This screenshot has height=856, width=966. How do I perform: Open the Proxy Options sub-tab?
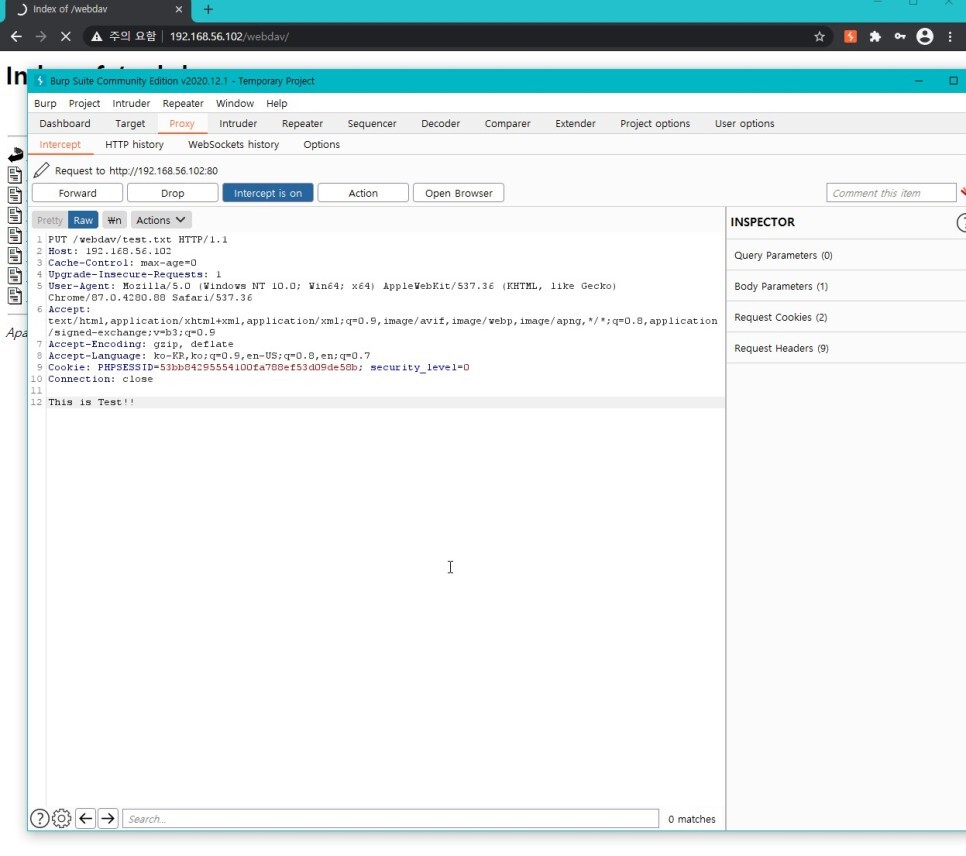321,144
